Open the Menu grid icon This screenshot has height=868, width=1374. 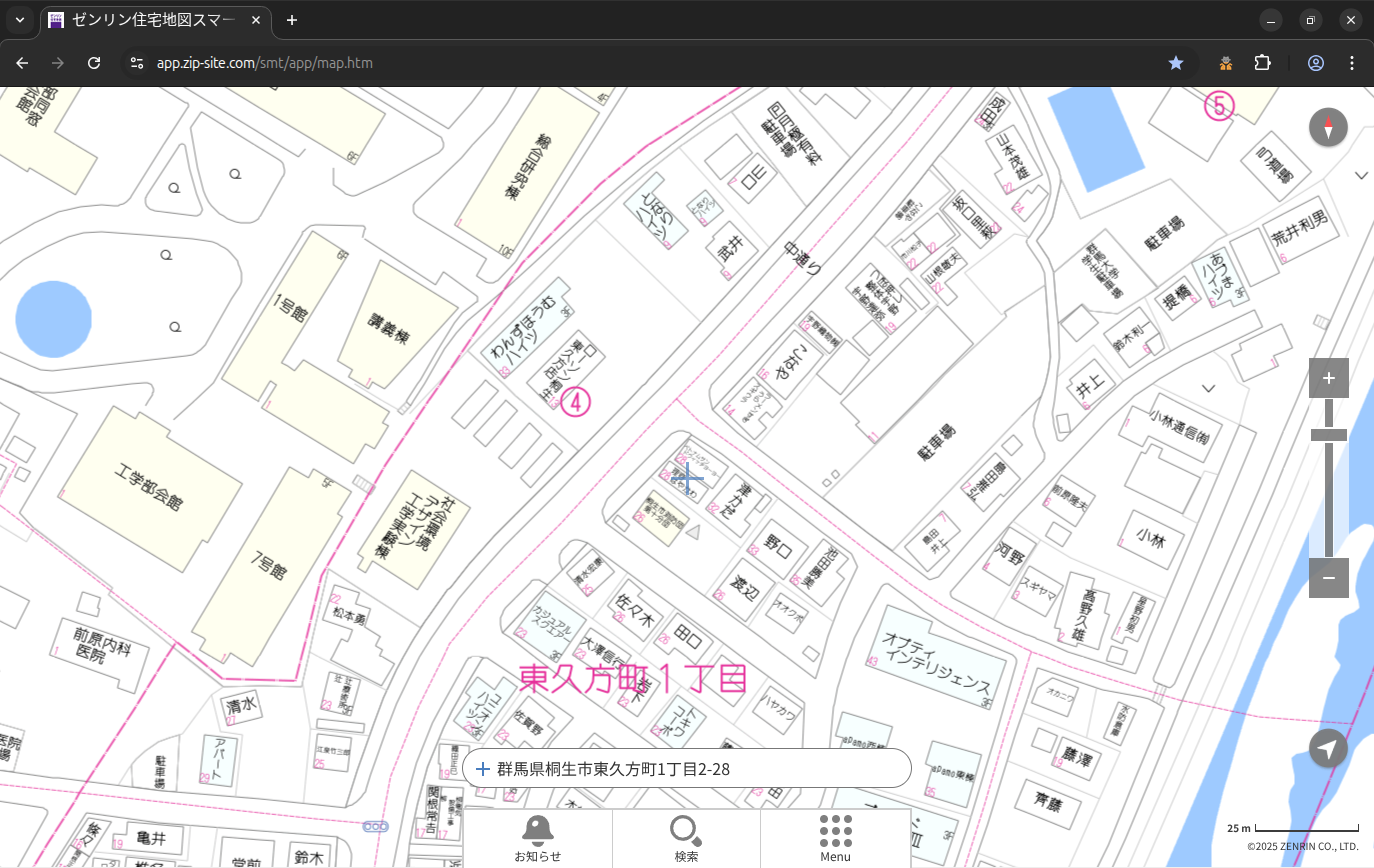(x=835, y=838)
